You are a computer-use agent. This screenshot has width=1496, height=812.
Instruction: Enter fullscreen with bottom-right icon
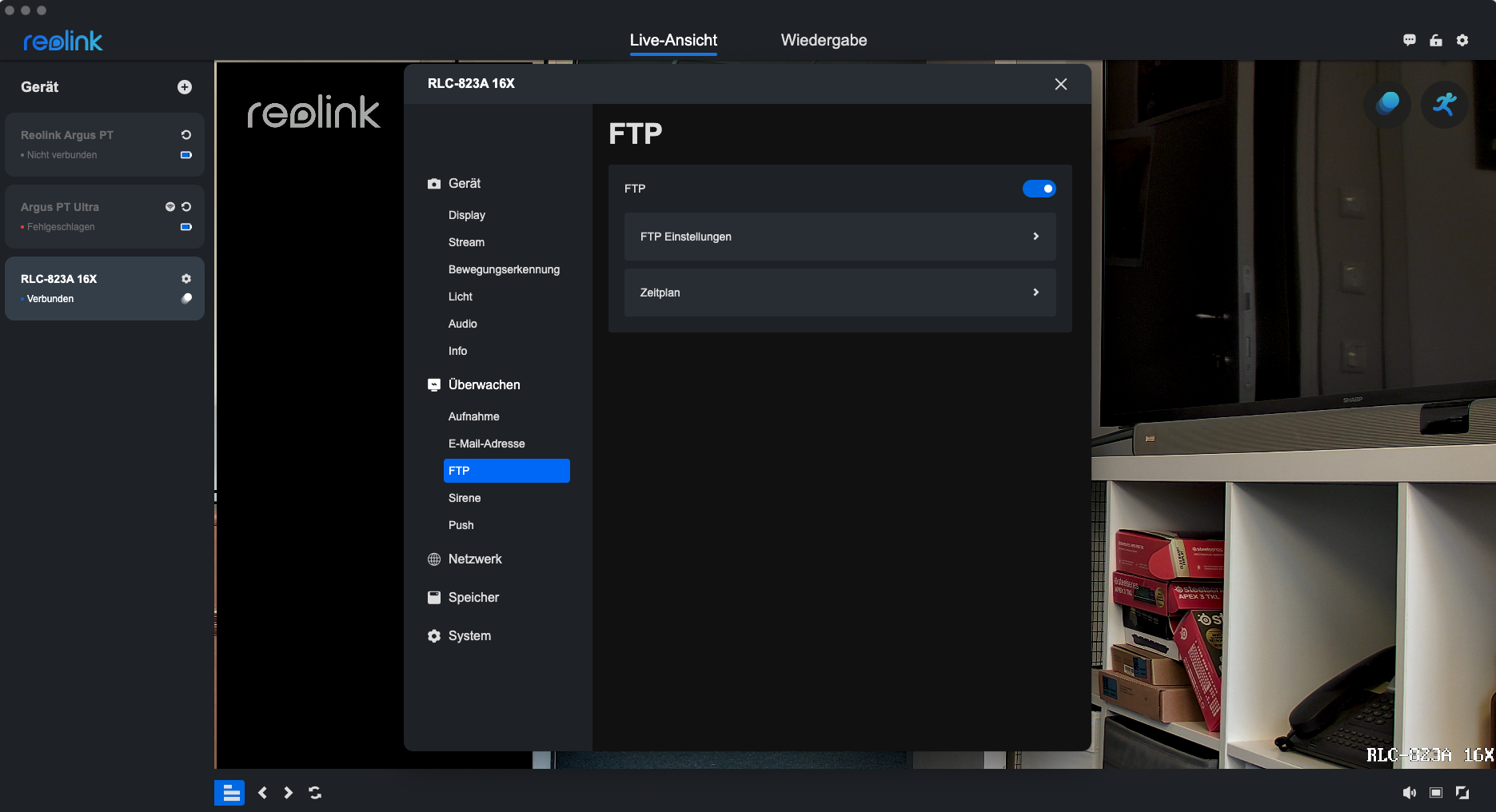[x=1462, y=793]
